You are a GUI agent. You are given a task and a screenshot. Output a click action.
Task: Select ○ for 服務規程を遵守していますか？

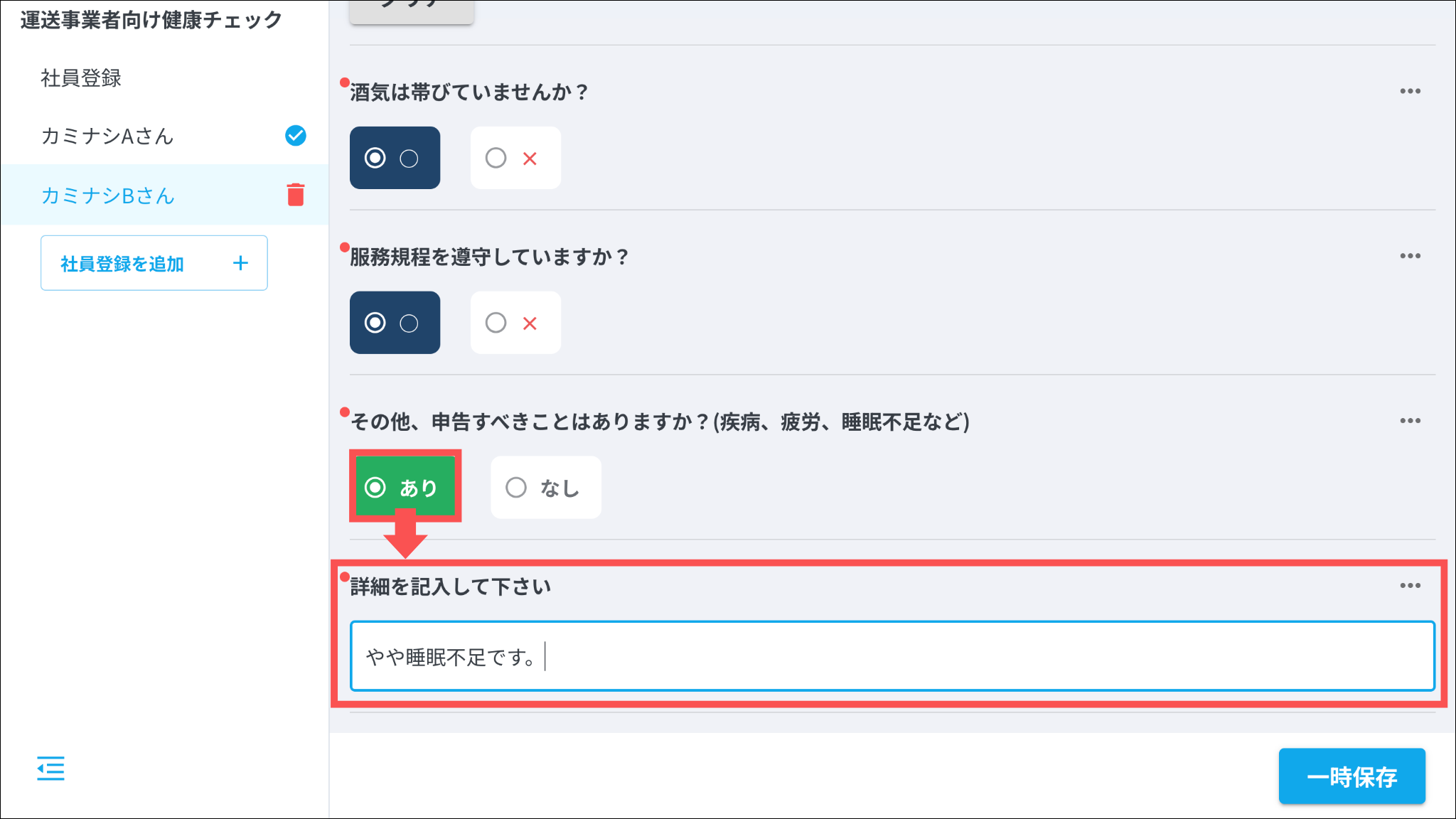coord(395,323)
